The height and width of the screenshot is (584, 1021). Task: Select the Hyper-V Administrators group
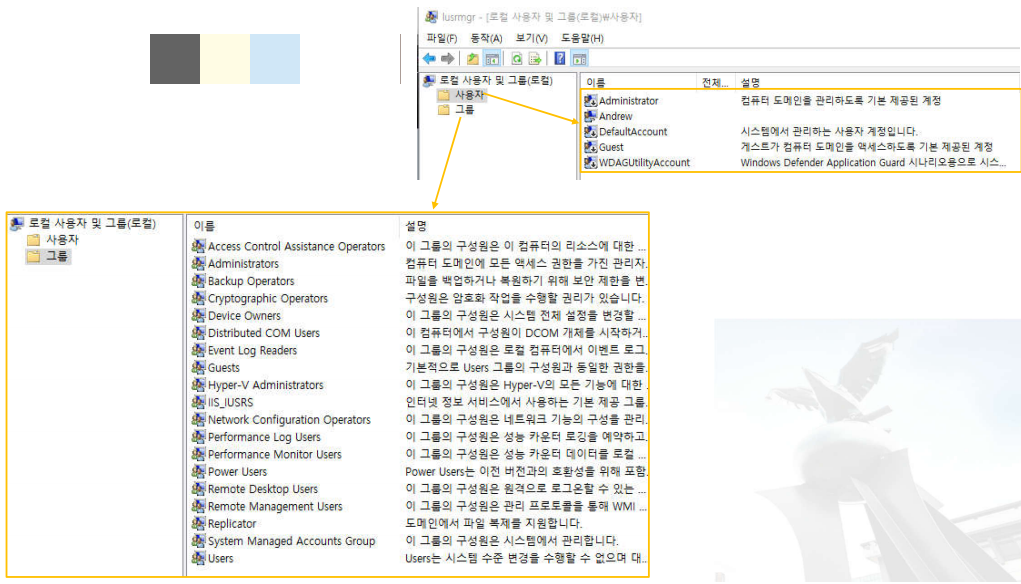pos(257,385)
